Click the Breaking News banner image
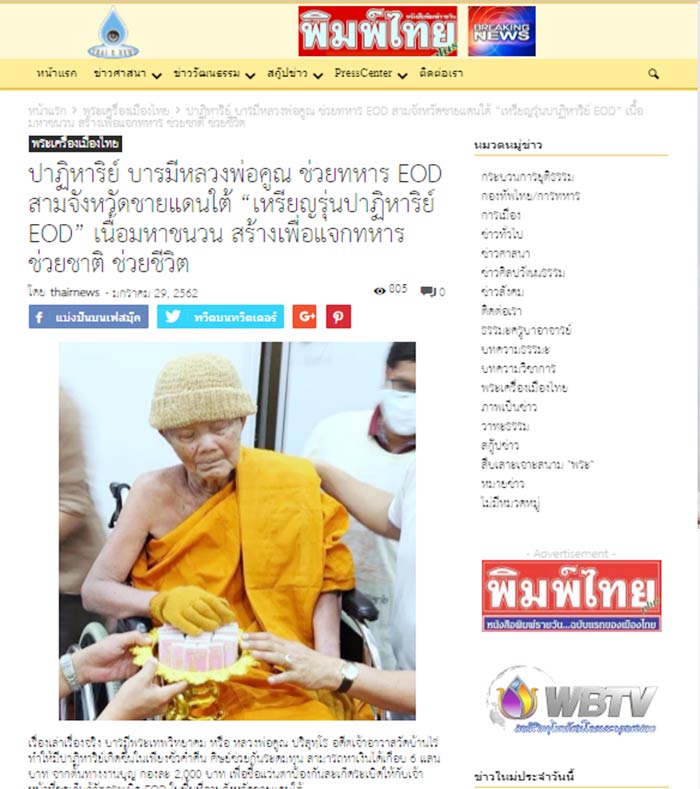 point(502,31)
